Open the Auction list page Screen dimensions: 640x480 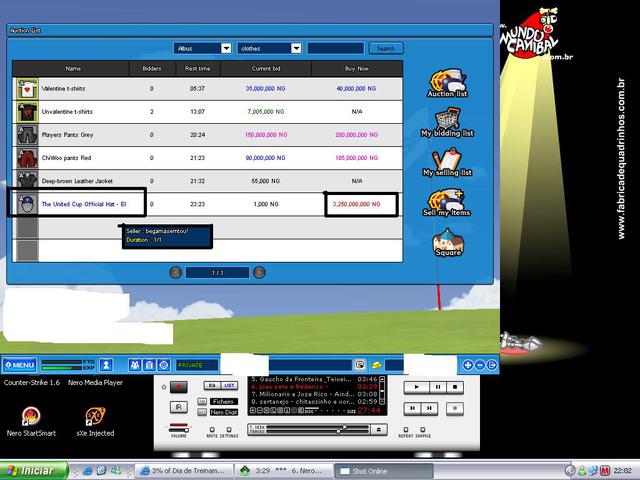[x=447, y=83]
